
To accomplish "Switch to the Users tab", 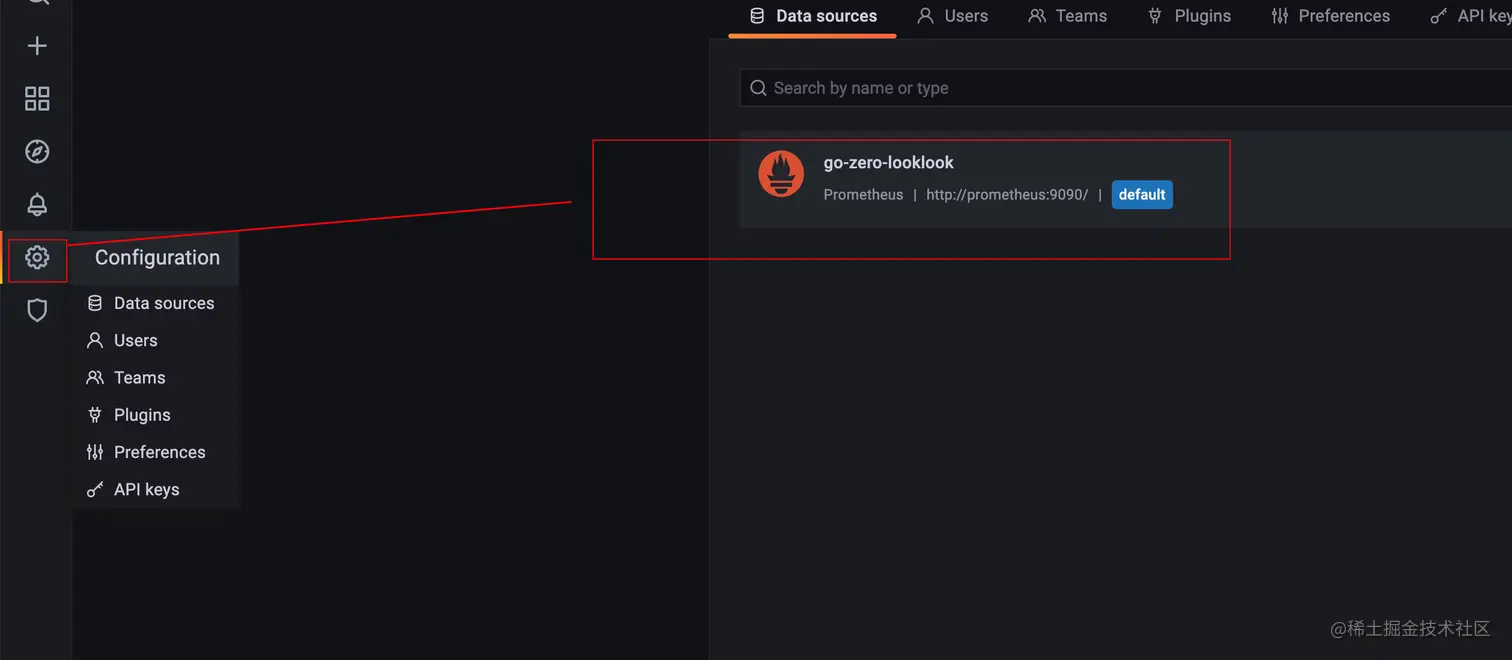I will pos(953,16).
